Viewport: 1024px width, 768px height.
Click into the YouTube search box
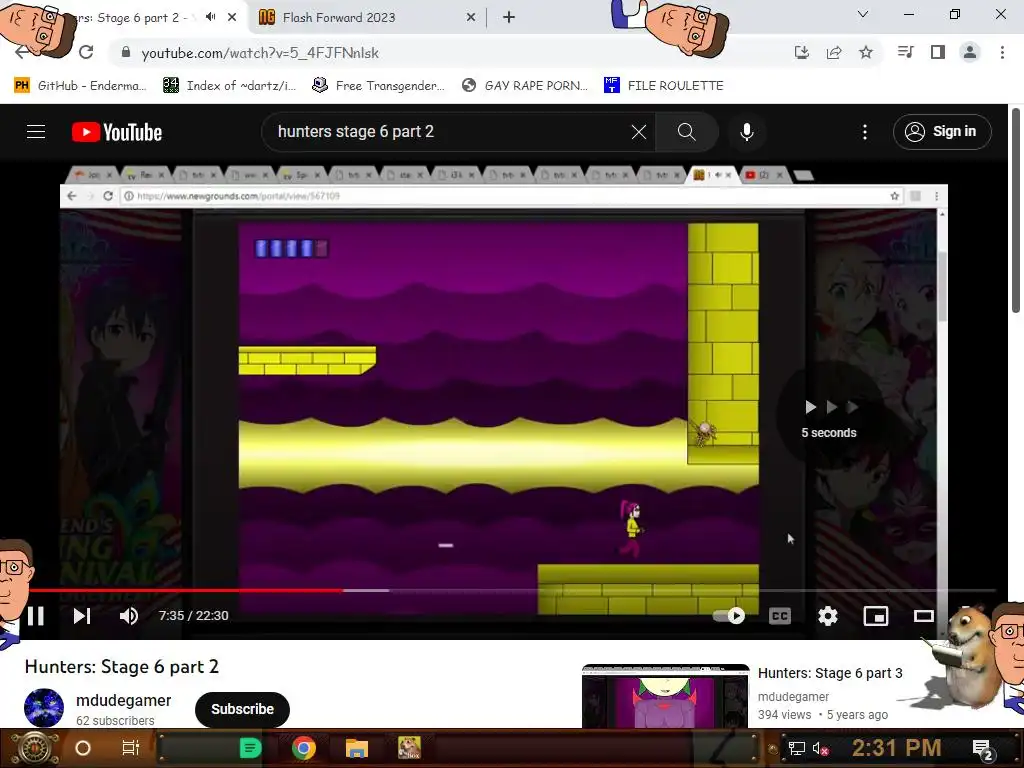click(451, 132)
